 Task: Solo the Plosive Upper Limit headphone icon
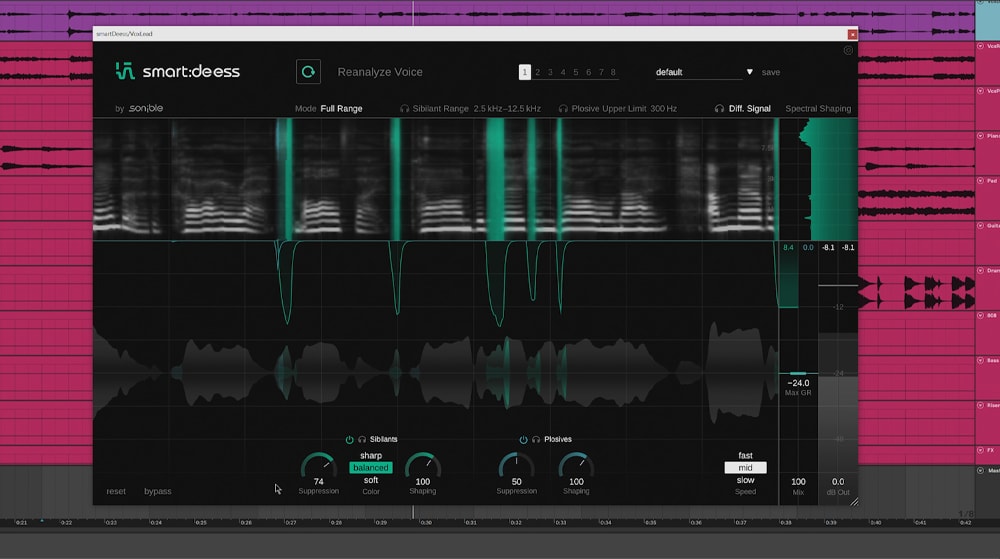563,109
